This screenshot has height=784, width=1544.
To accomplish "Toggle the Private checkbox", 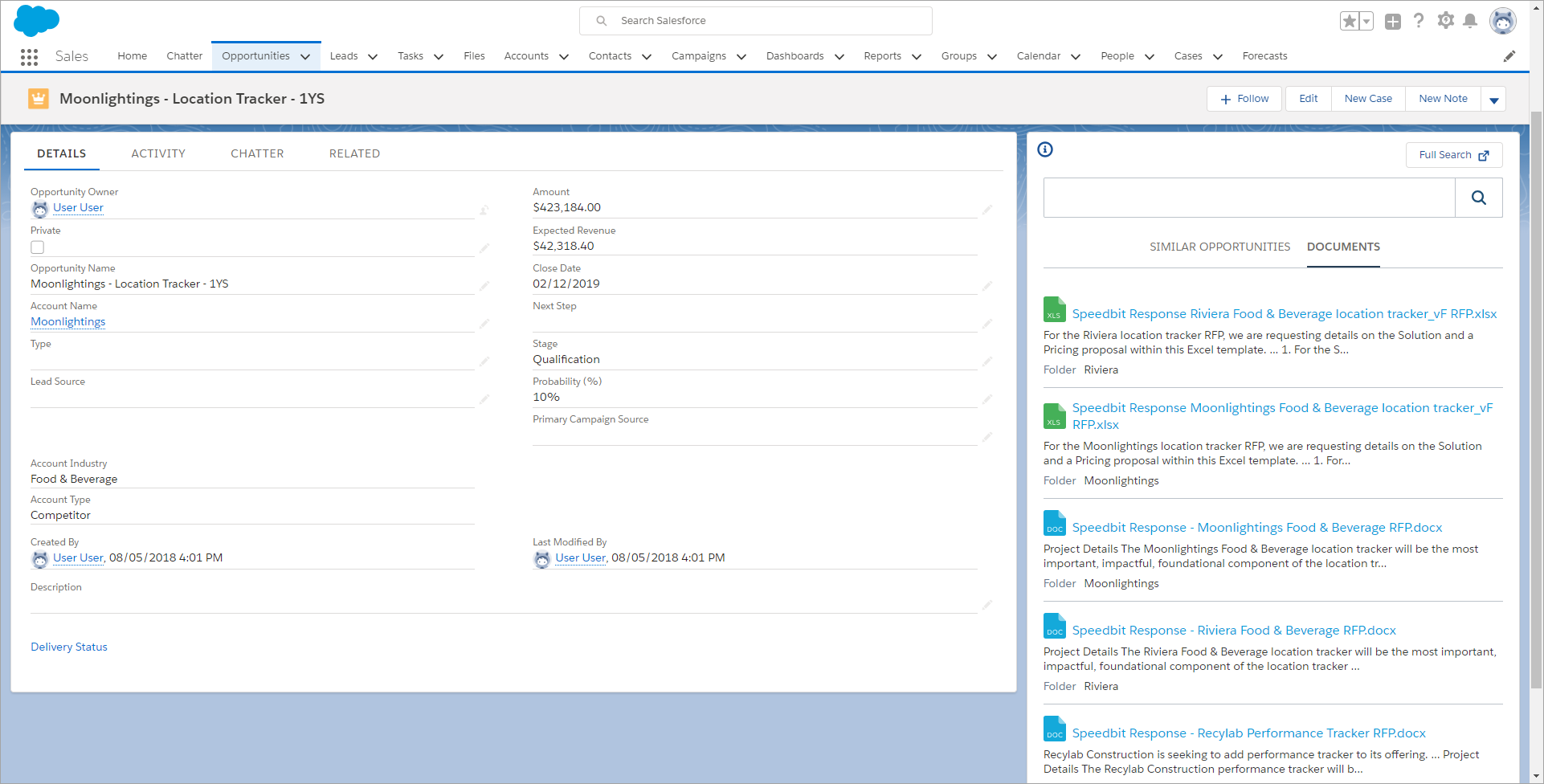I will tap(38, 247).
